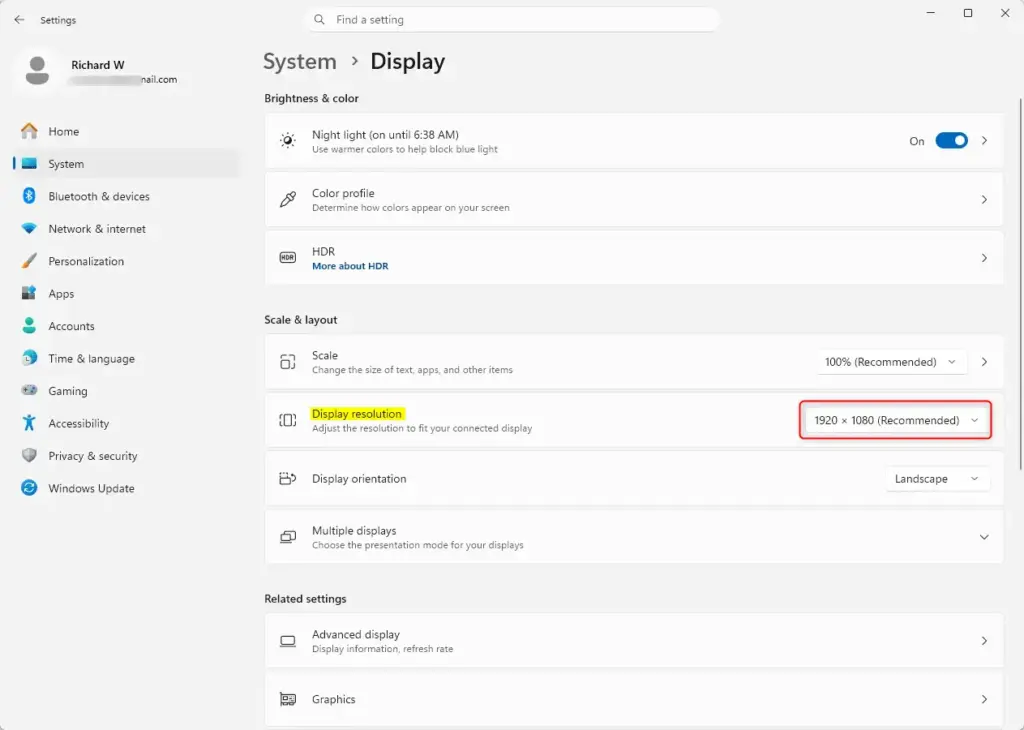The height and width of the screenshot is (730, 1024).
Task: Turn off the Night light toggle
Action: click(951, 140)
